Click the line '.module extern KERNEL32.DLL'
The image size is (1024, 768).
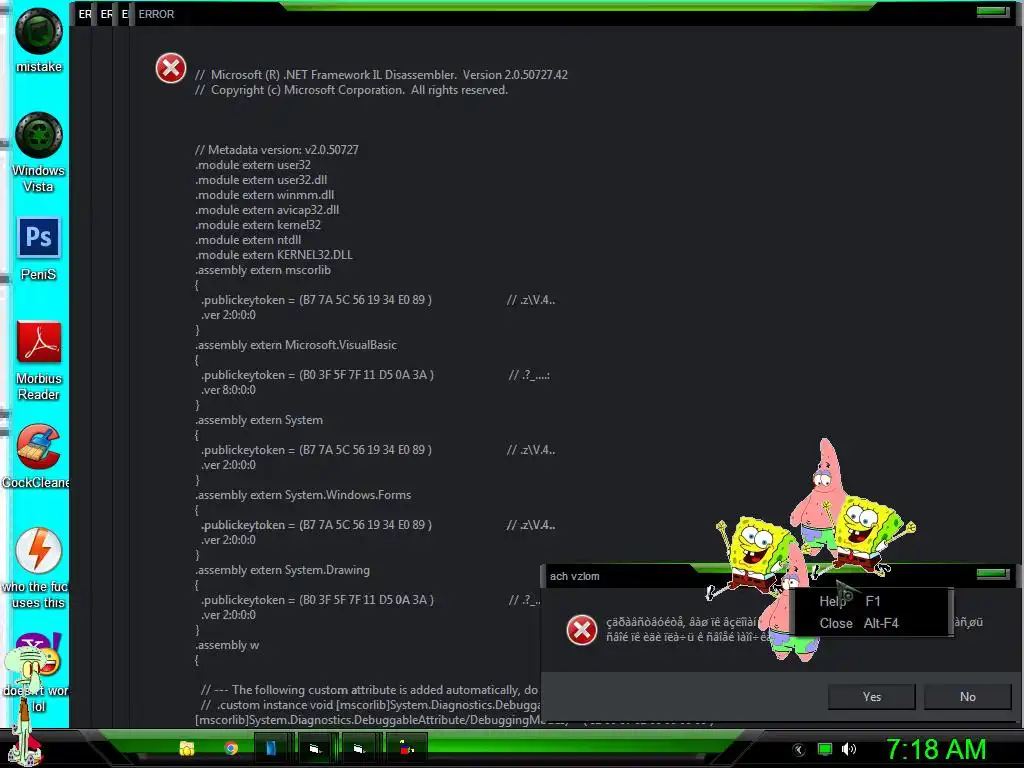pos(274,255)
